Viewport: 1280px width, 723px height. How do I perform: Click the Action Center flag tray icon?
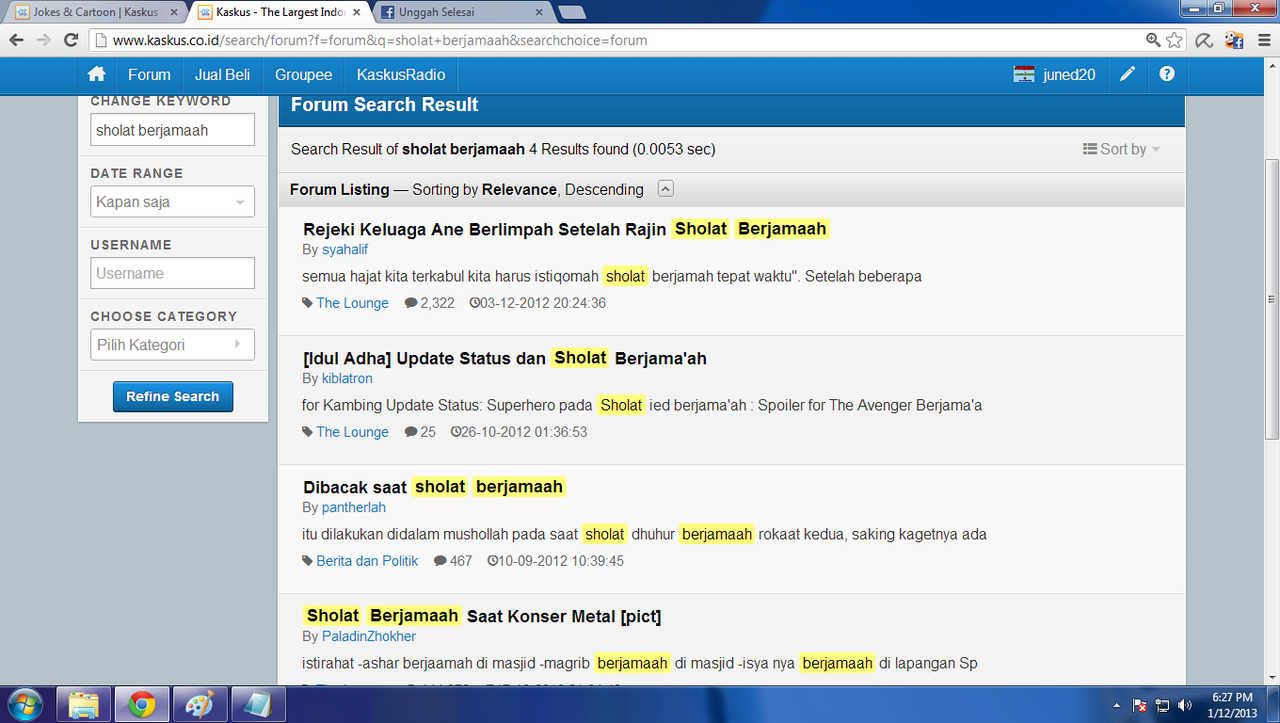(1140, 705)
